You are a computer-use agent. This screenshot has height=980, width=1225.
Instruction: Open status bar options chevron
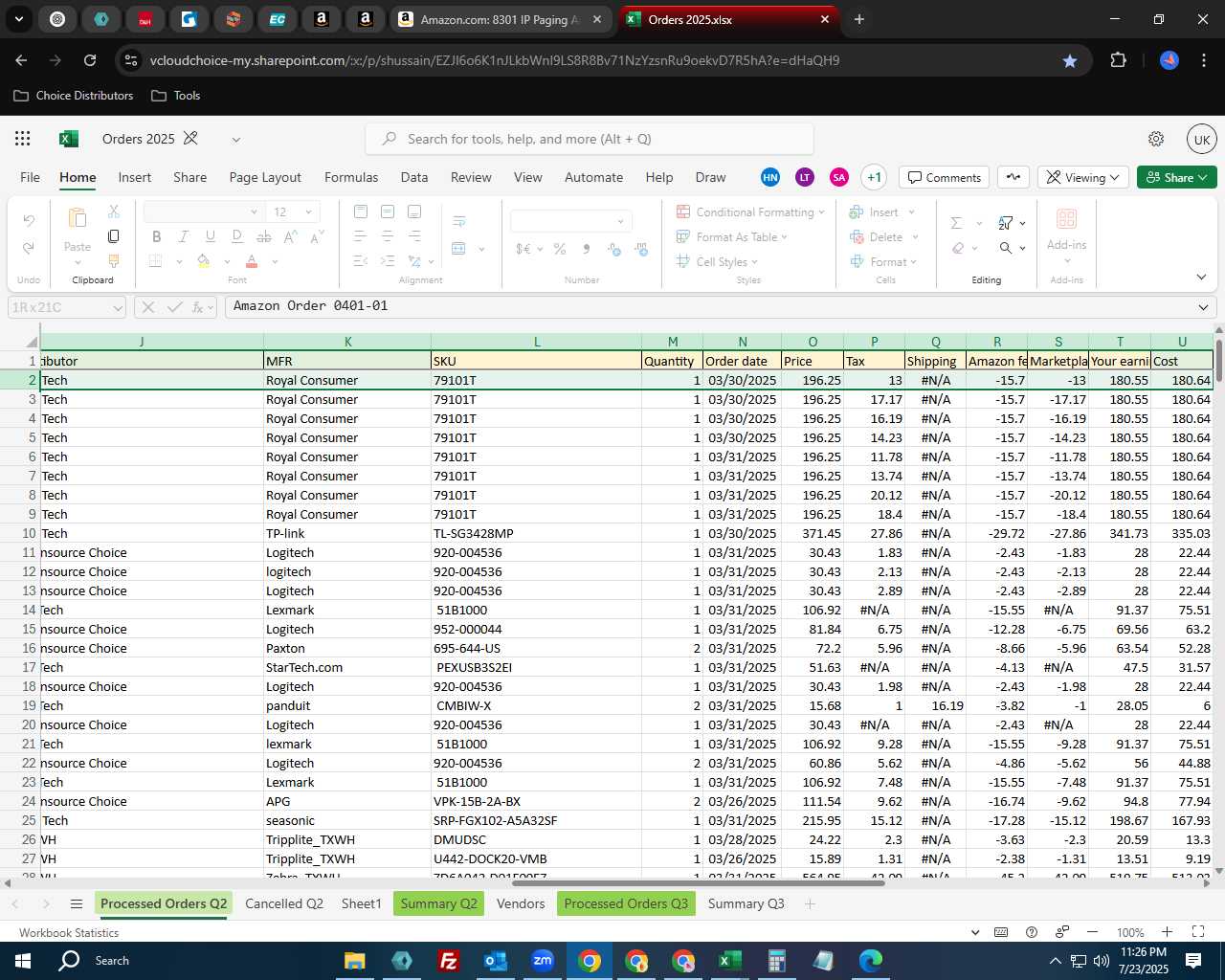click(x=975, y=932)
